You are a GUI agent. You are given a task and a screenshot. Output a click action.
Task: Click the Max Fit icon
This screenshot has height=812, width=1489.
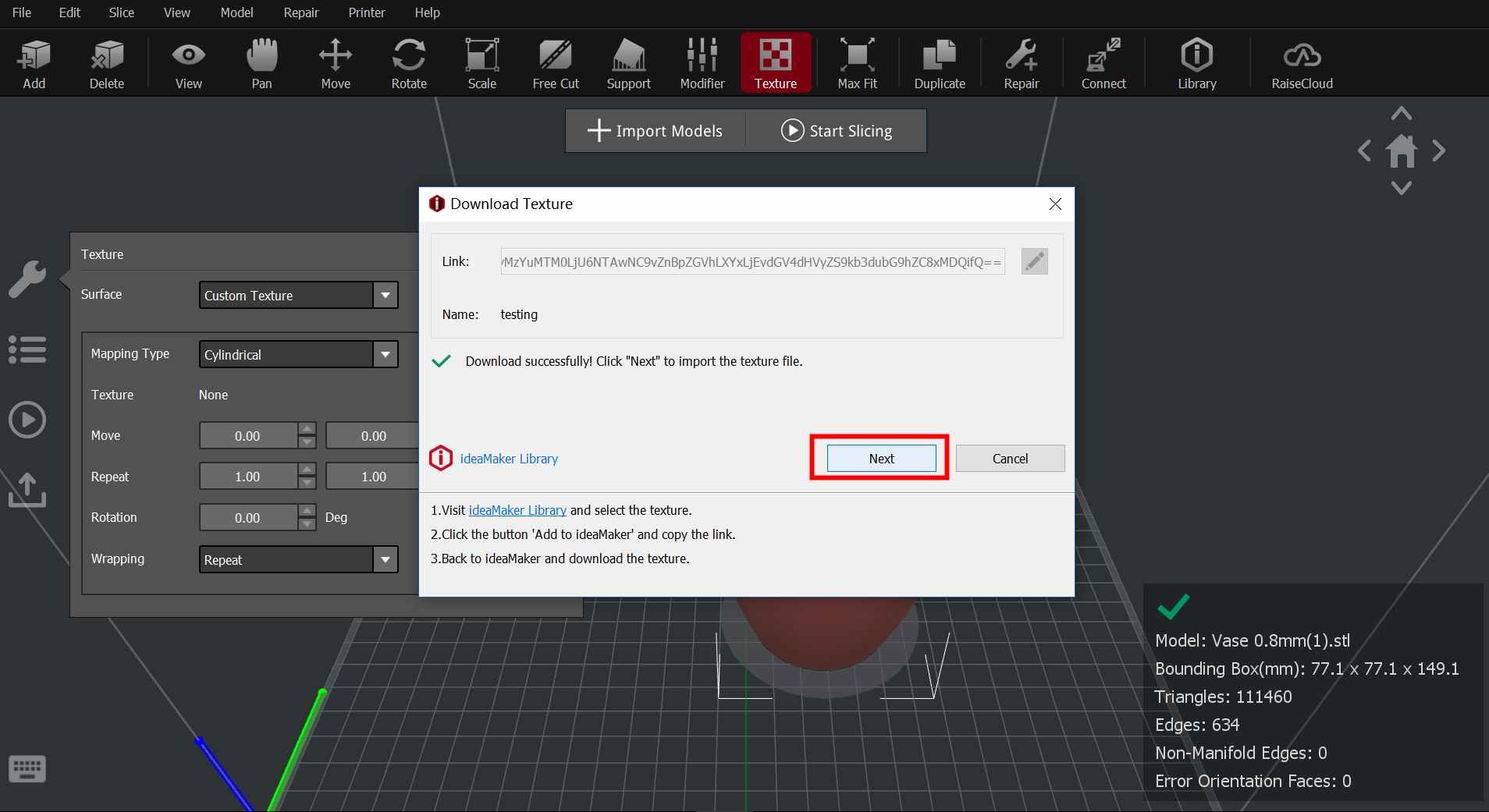856,62
